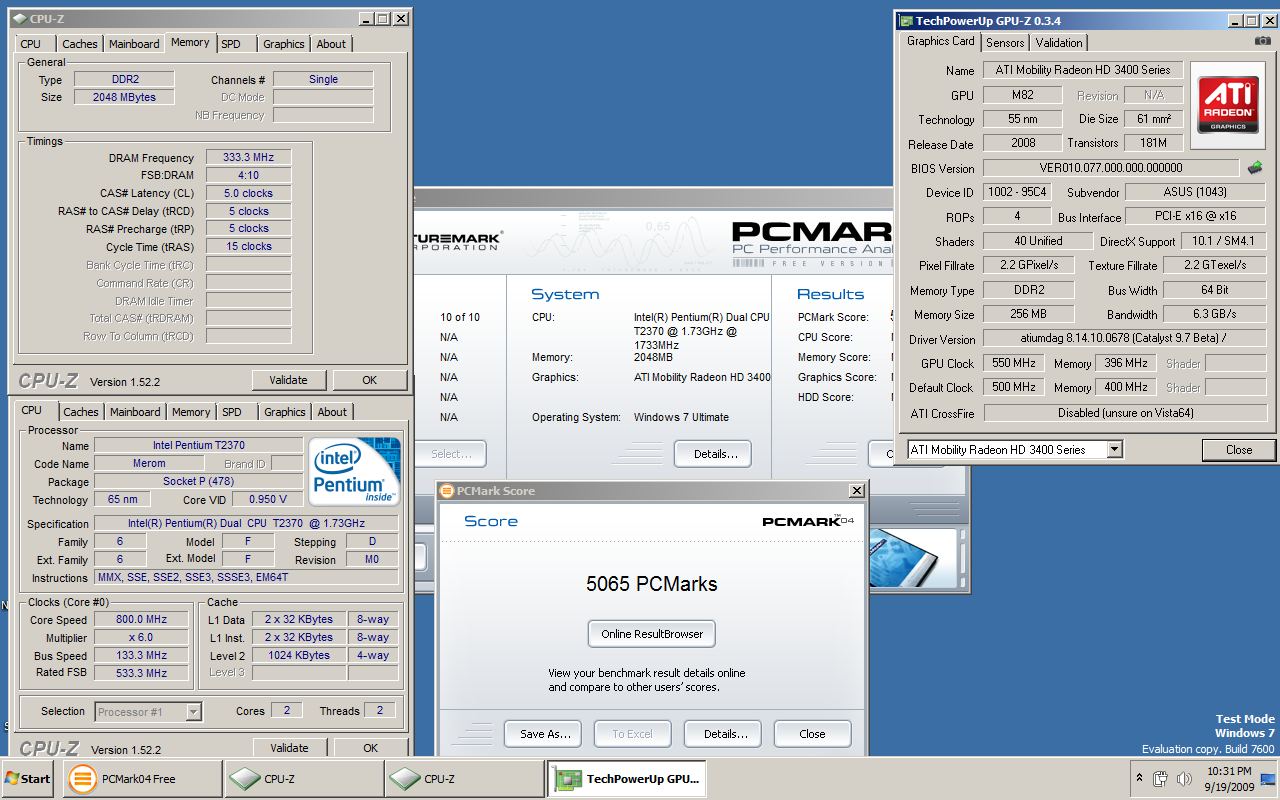
Task: Click the GPU-Z camera screenshot icon
Action: 1263,42
